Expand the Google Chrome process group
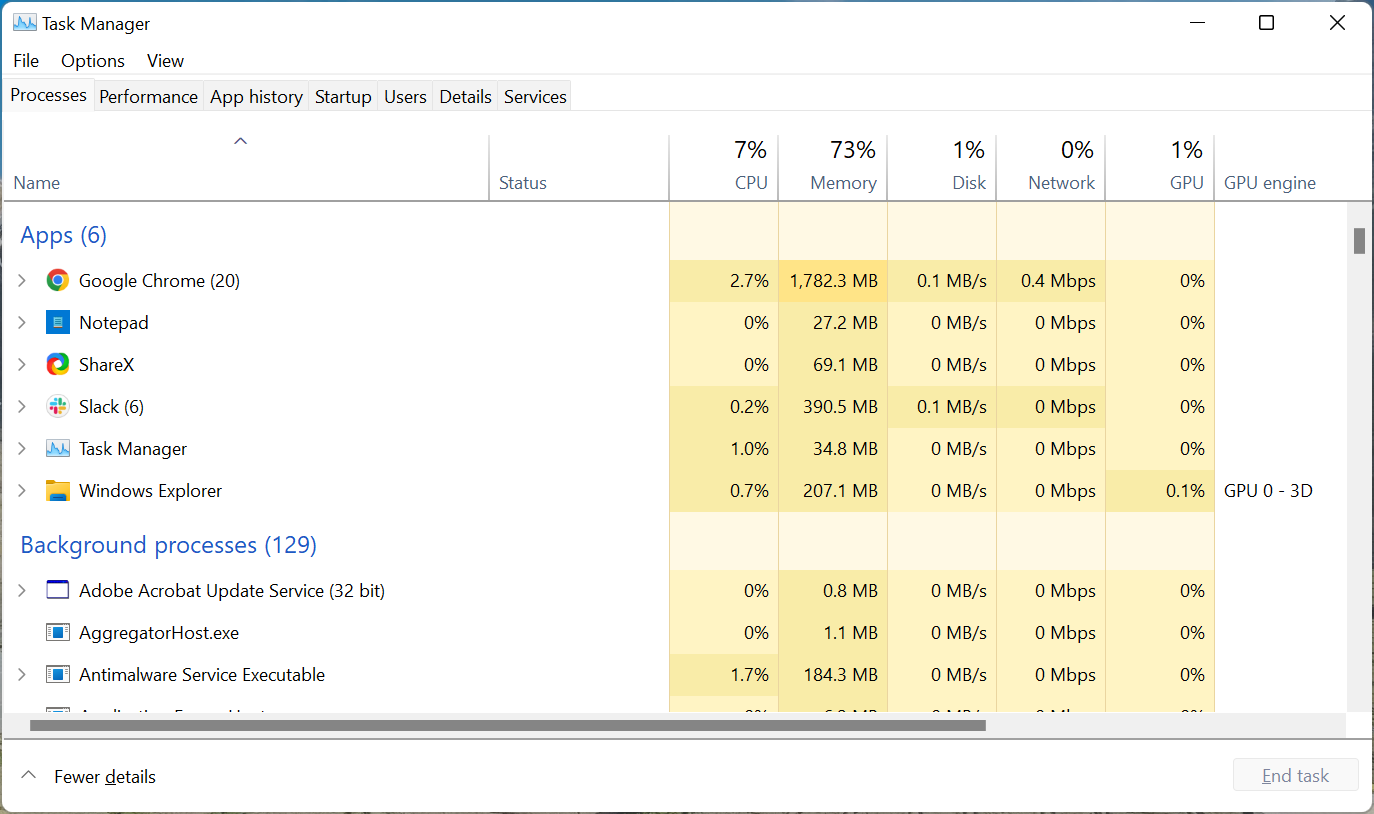Viewport: 1374px width, 814px height. click(x=22, y=281)
